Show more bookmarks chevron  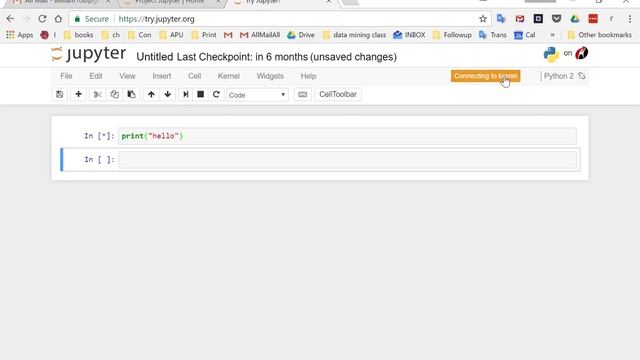[x=552, y=35]
